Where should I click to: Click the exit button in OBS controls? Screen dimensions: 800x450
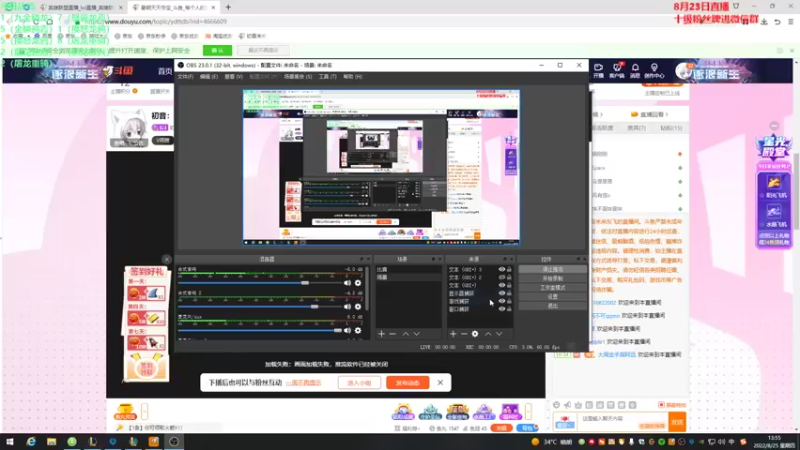pos(553,306)
